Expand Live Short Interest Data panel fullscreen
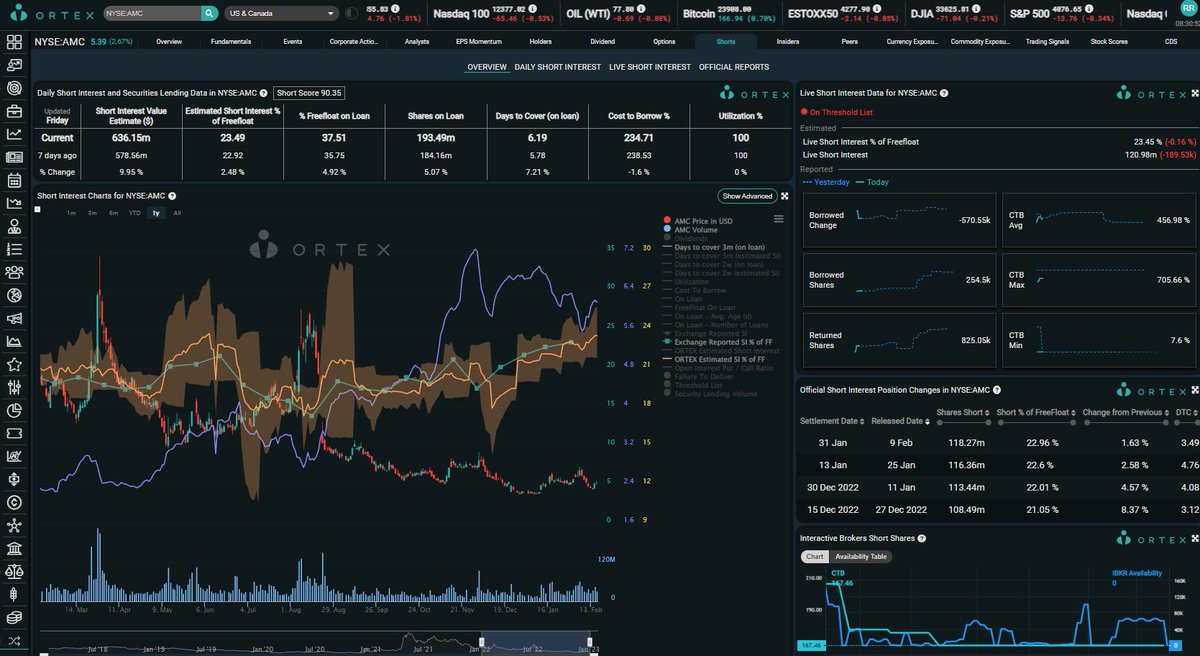The width and height of the screenshot is (1200, 656). [x=1194, y=93]
